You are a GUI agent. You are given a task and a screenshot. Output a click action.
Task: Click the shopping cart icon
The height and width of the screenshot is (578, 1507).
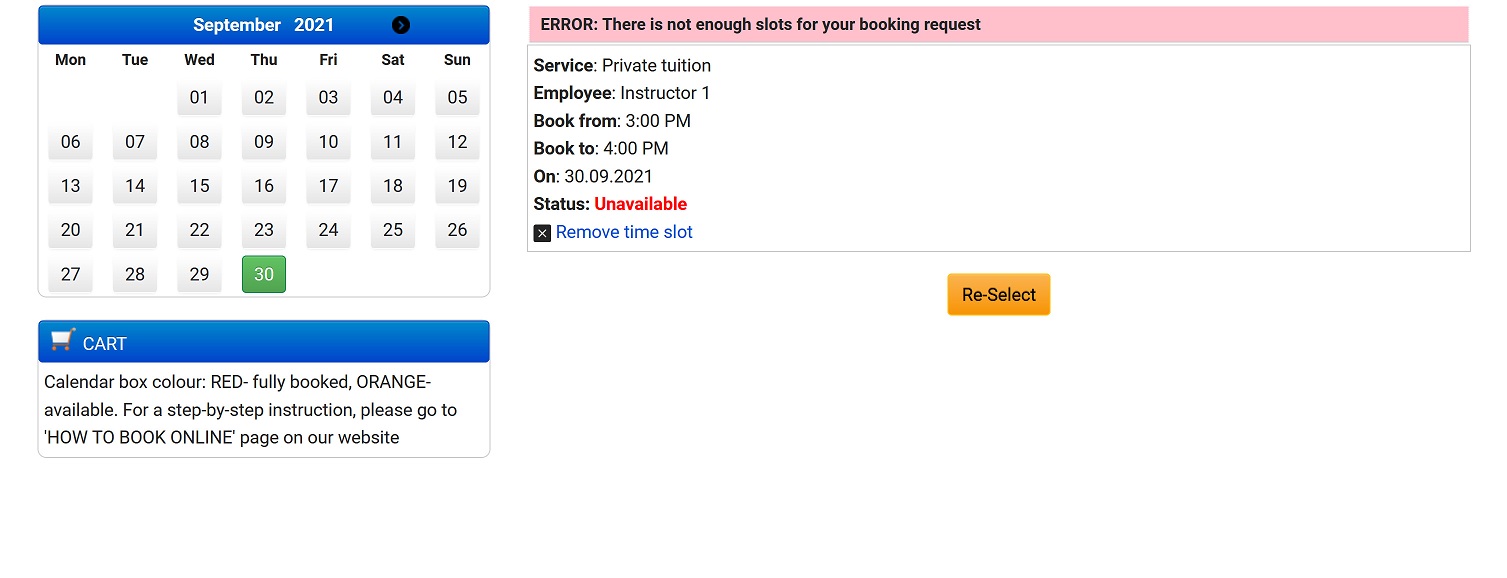62,341
